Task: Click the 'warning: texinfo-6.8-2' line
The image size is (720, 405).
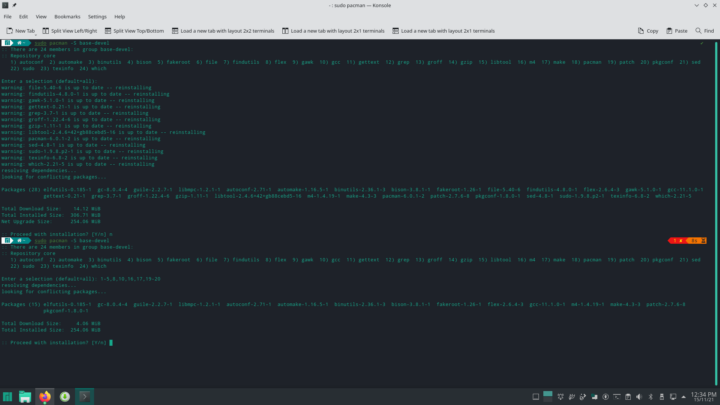Action: 79,158
